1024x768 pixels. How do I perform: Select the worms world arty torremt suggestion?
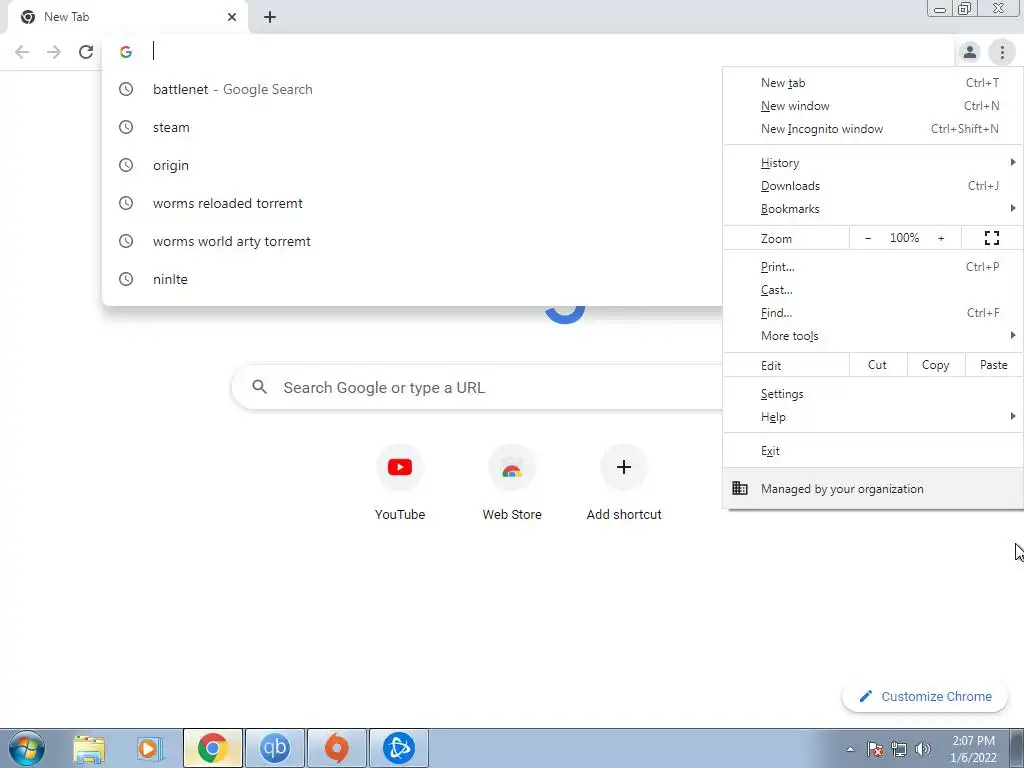[412, 241]
